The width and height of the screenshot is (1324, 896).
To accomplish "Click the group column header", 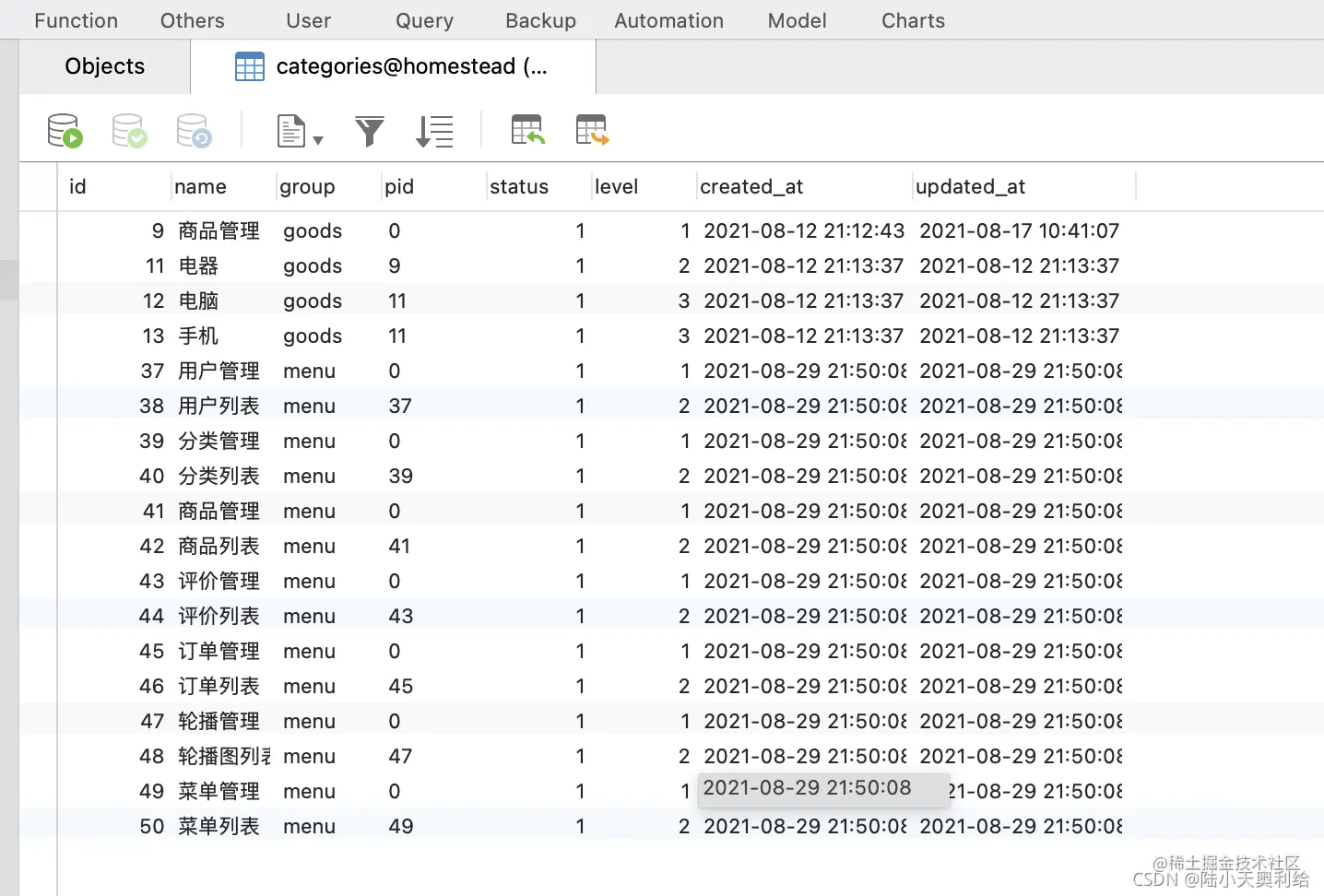I will tap(328, 186).
